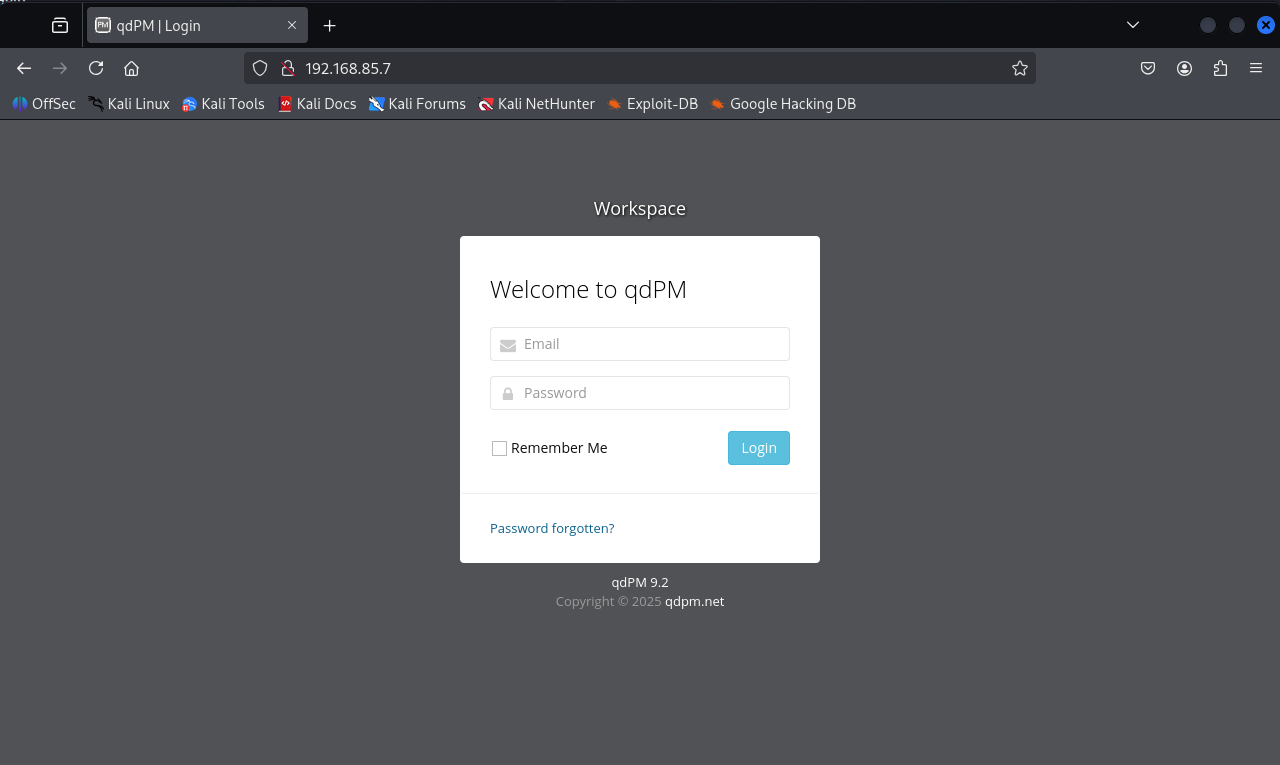View site security lock information
The image size is (1280, 765).
click(288, 68)
